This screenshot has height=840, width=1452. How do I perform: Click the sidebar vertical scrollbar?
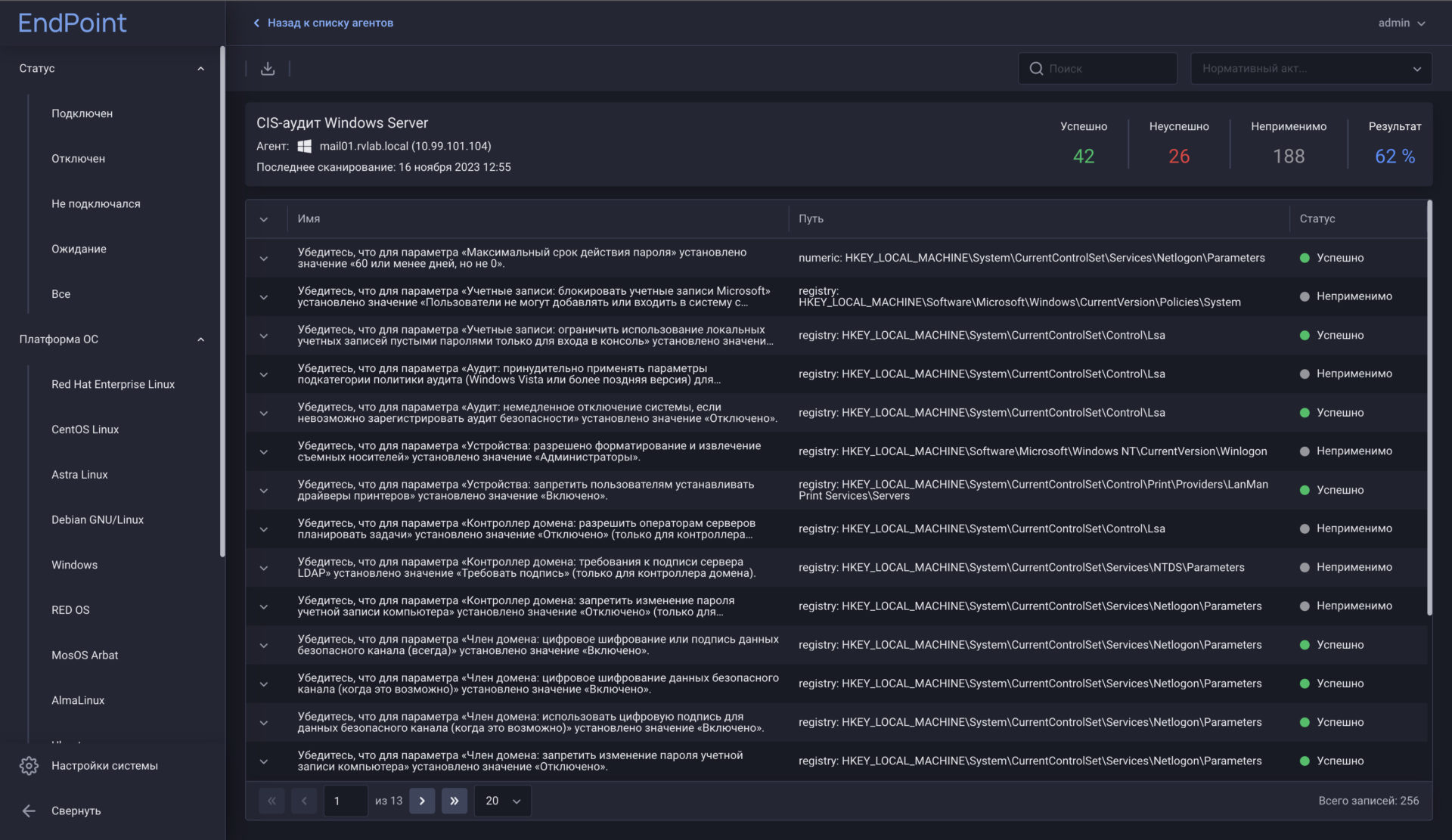(222, 302)
